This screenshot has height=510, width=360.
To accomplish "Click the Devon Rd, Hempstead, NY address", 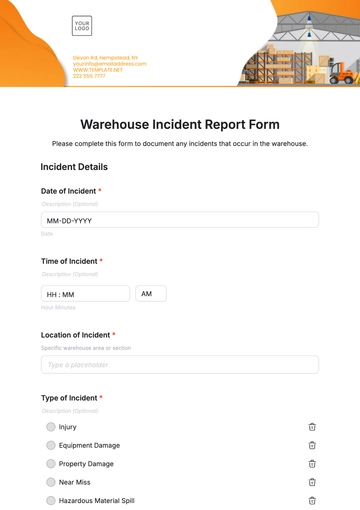I will (105, 58).
